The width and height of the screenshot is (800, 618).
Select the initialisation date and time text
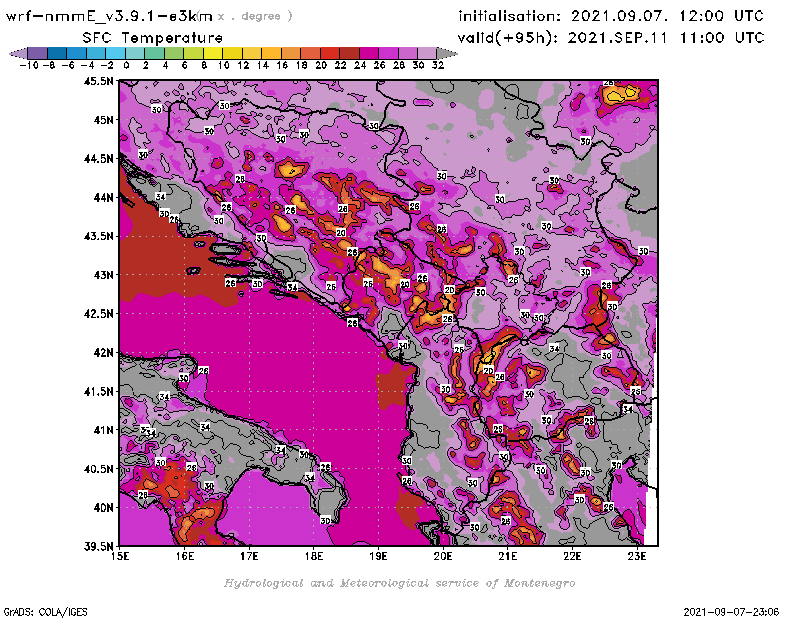(610, 16)
